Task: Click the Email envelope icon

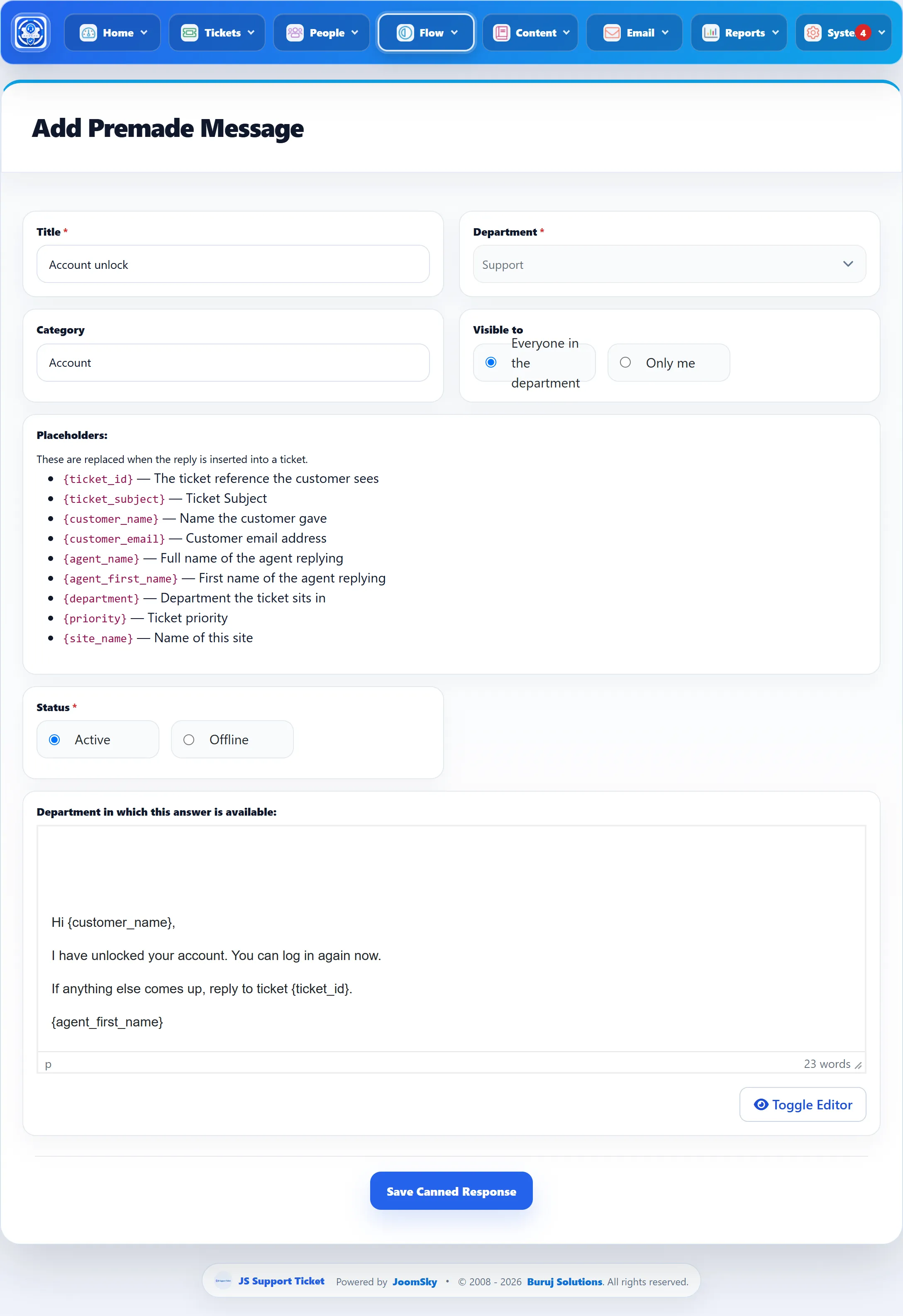Action: (612, 33)
